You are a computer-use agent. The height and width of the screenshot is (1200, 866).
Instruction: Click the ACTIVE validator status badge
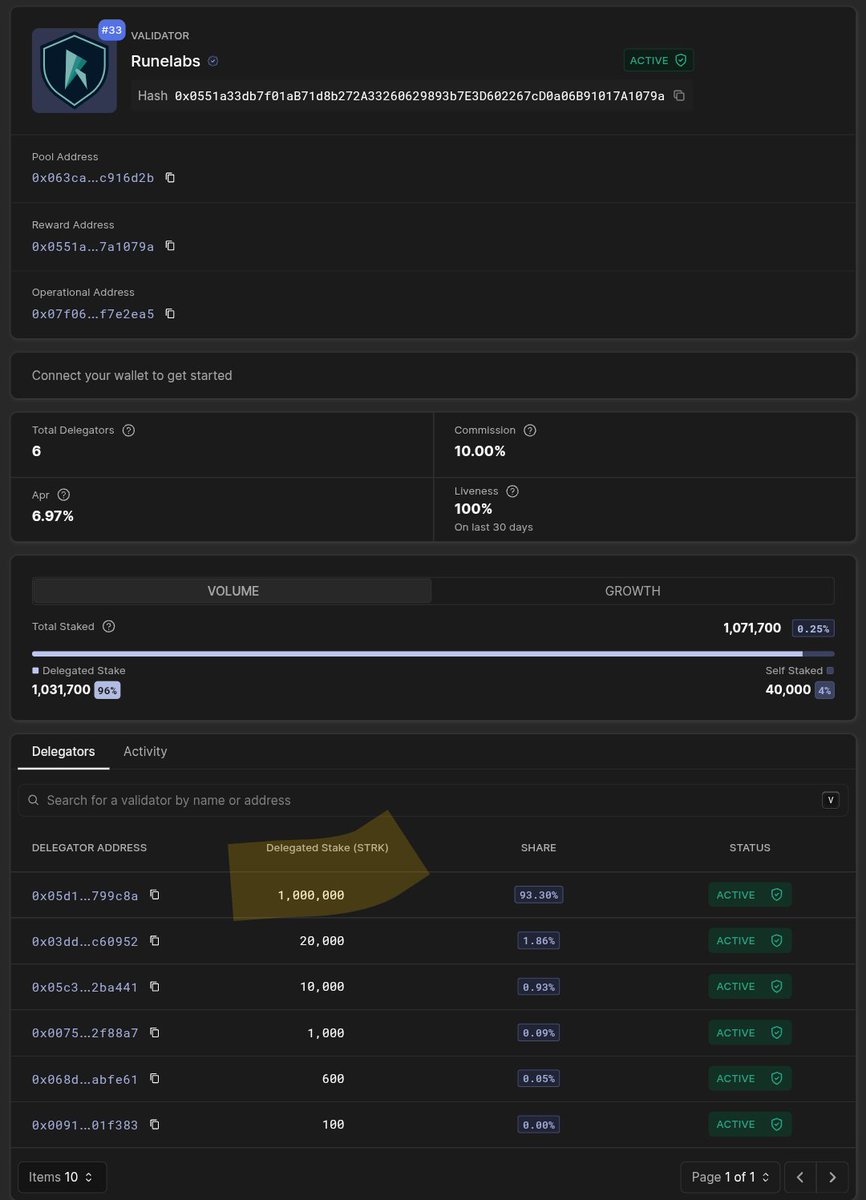(658, 60)
